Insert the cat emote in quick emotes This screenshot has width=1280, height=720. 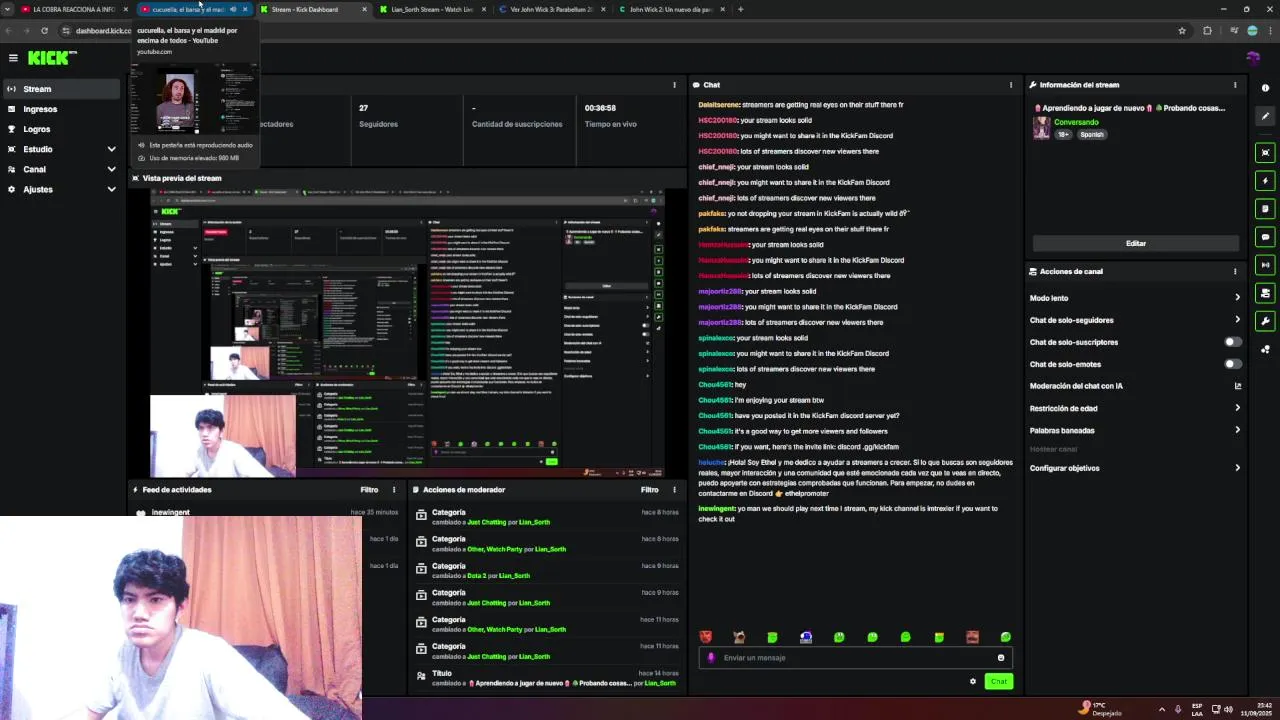coord(739,637)
